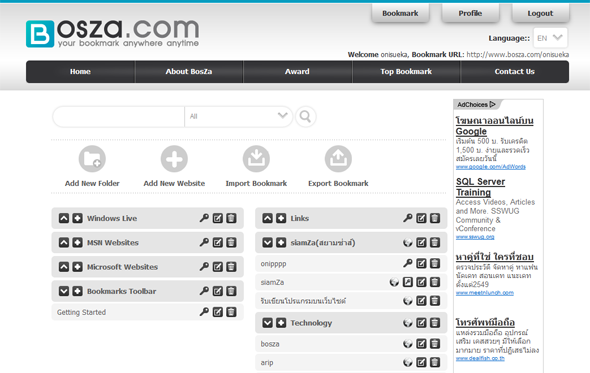Click the Add New Folder icon
Viewport: 590px width, 373px height.
point(92,159)
